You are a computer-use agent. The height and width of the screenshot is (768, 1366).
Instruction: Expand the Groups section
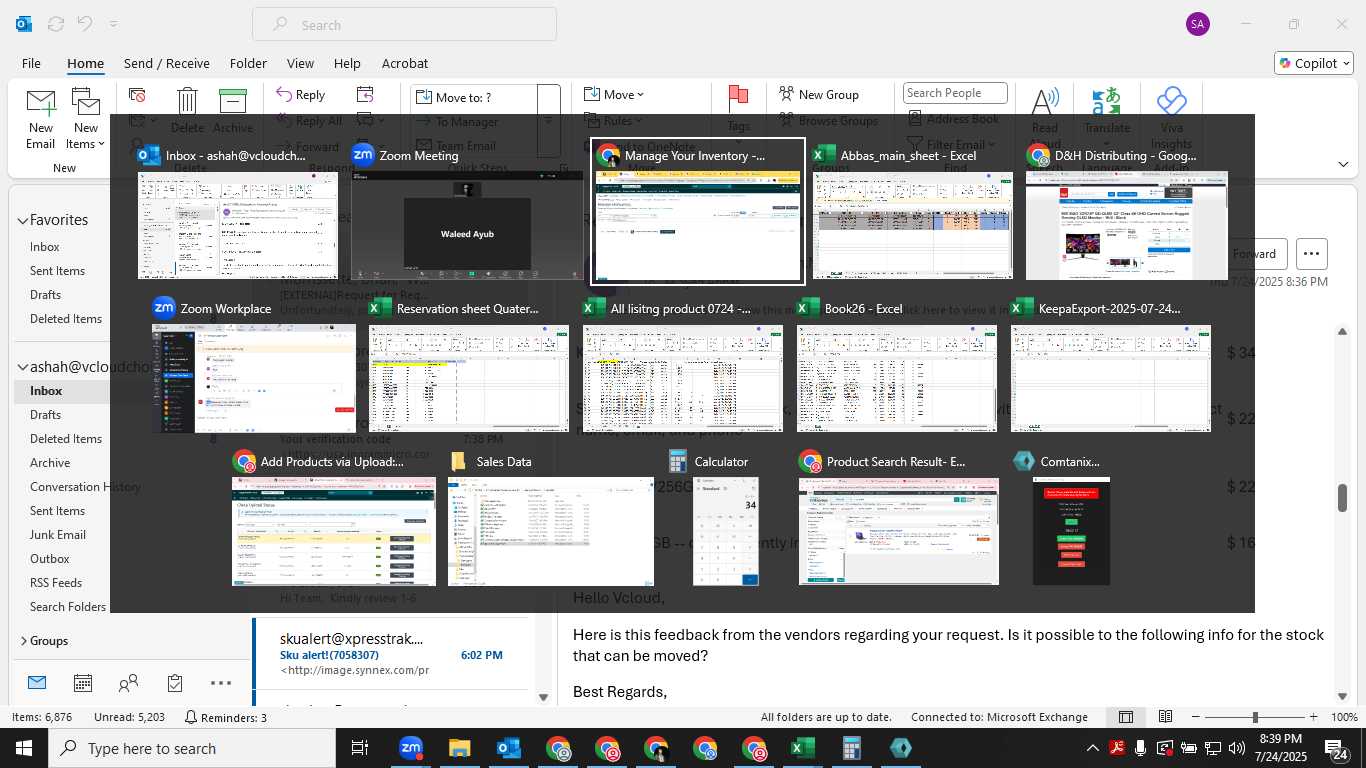(22, 641)
